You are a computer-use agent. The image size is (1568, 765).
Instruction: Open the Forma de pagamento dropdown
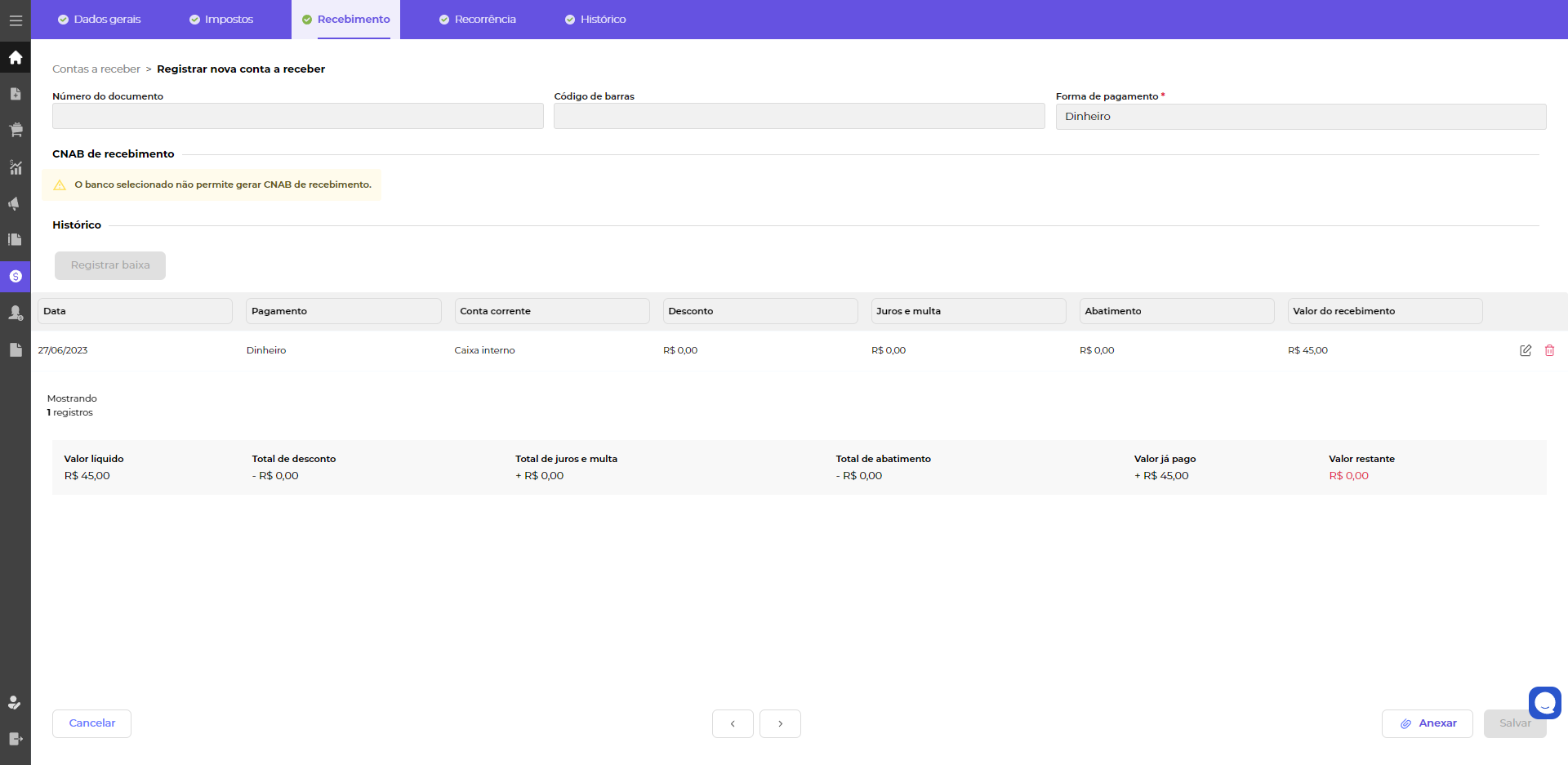click(x=1300, y=117)
